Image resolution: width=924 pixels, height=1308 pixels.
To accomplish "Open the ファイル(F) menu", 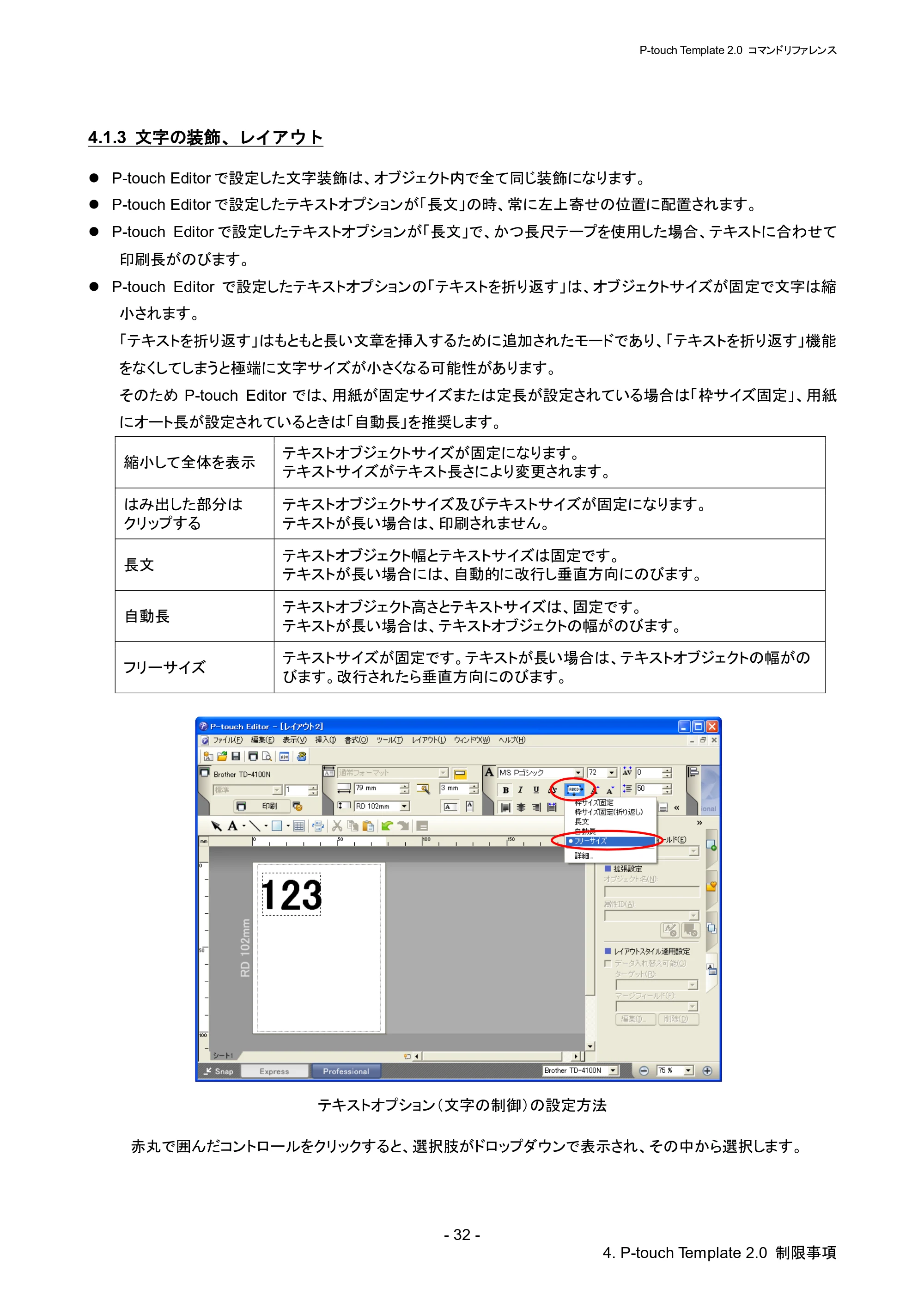I will pos(227,740).
